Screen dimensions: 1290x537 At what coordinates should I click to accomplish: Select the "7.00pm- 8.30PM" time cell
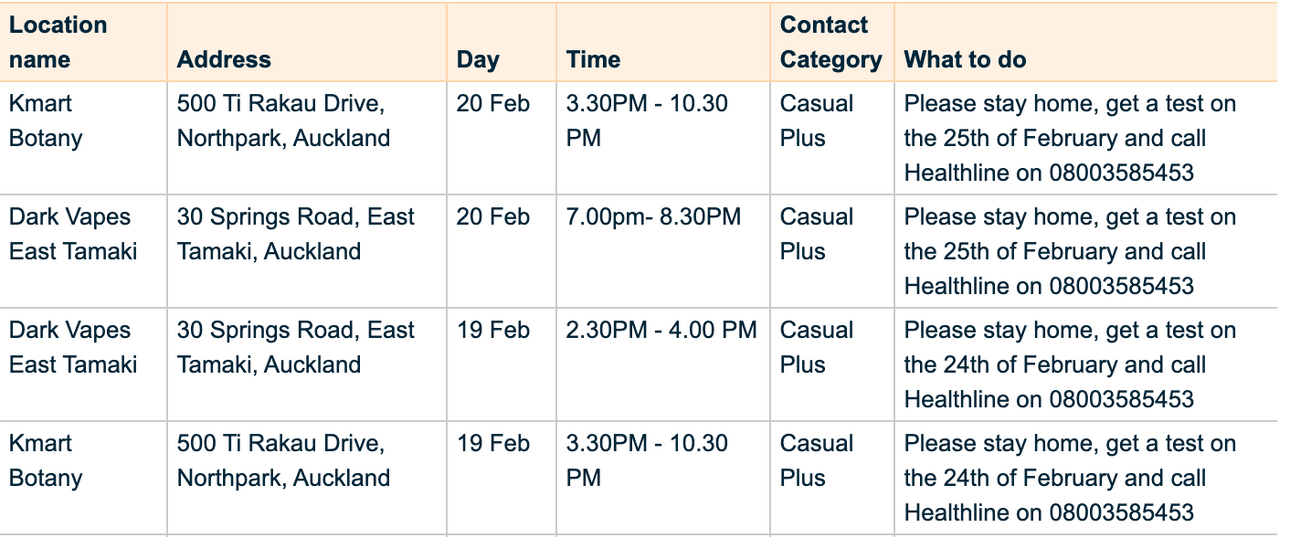click(653, 217)
